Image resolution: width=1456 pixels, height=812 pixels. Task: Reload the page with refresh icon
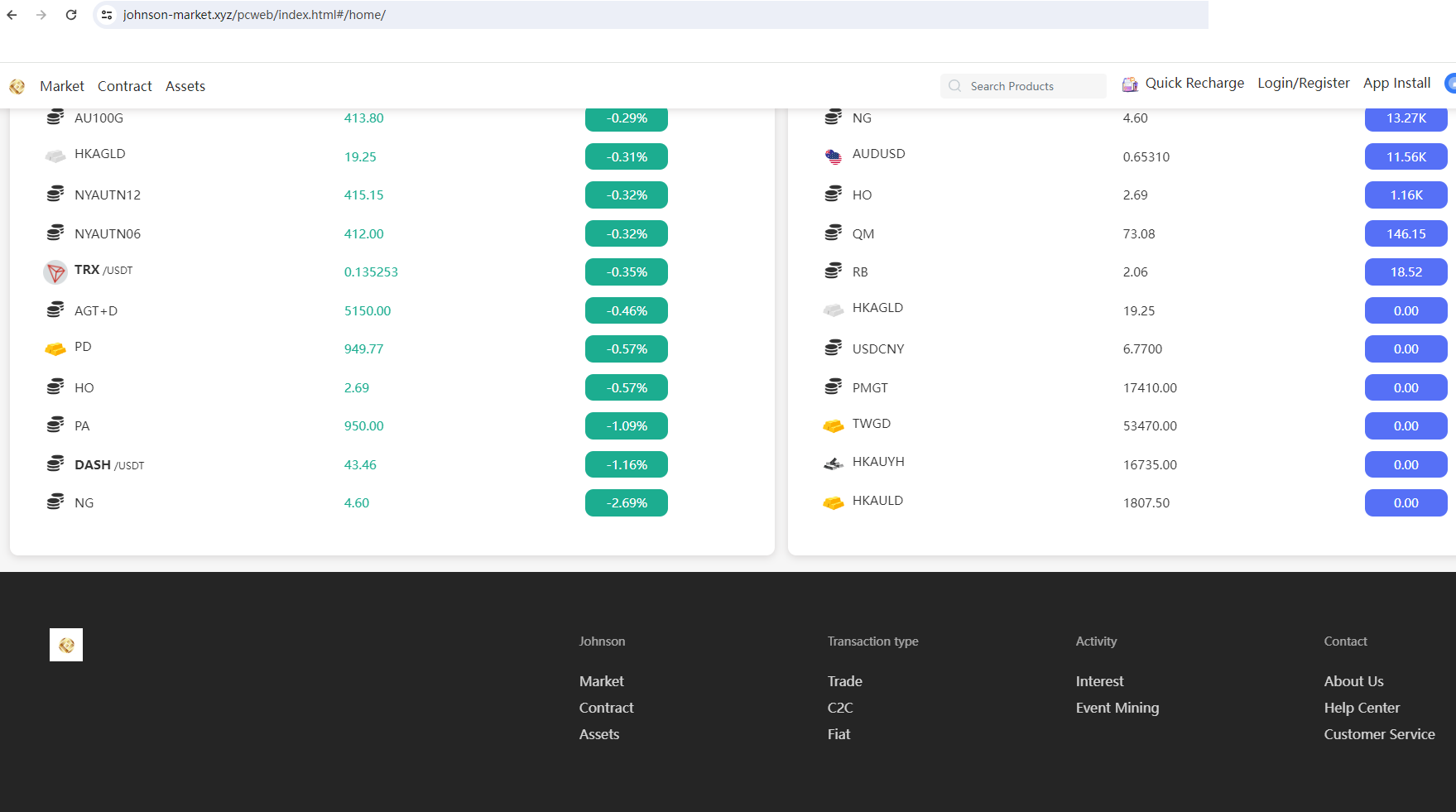(x=71, y=15)
